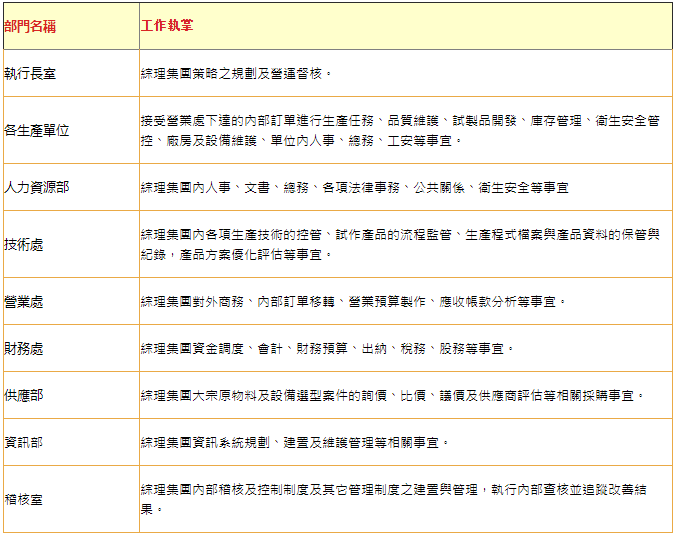Image resolution: width=677 pixels, height=538 pixels.
Task: Select the 資訊部 department cell
Action: (x=24, y=442)
